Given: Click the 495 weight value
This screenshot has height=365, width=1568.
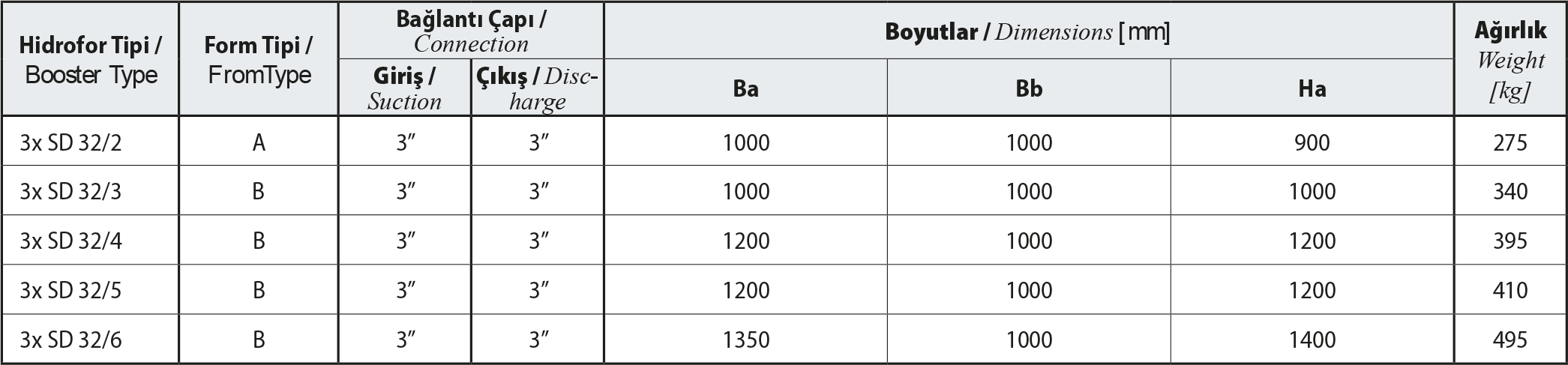Looking at the screenshot, I should point(1510,340).
